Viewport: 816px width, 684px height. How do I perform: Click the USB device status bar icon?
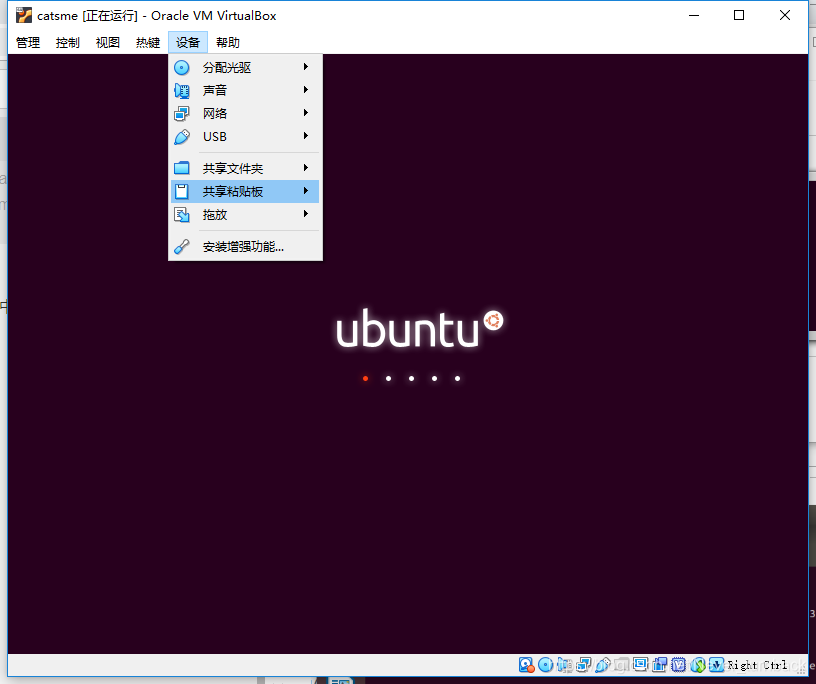(603, 665)
